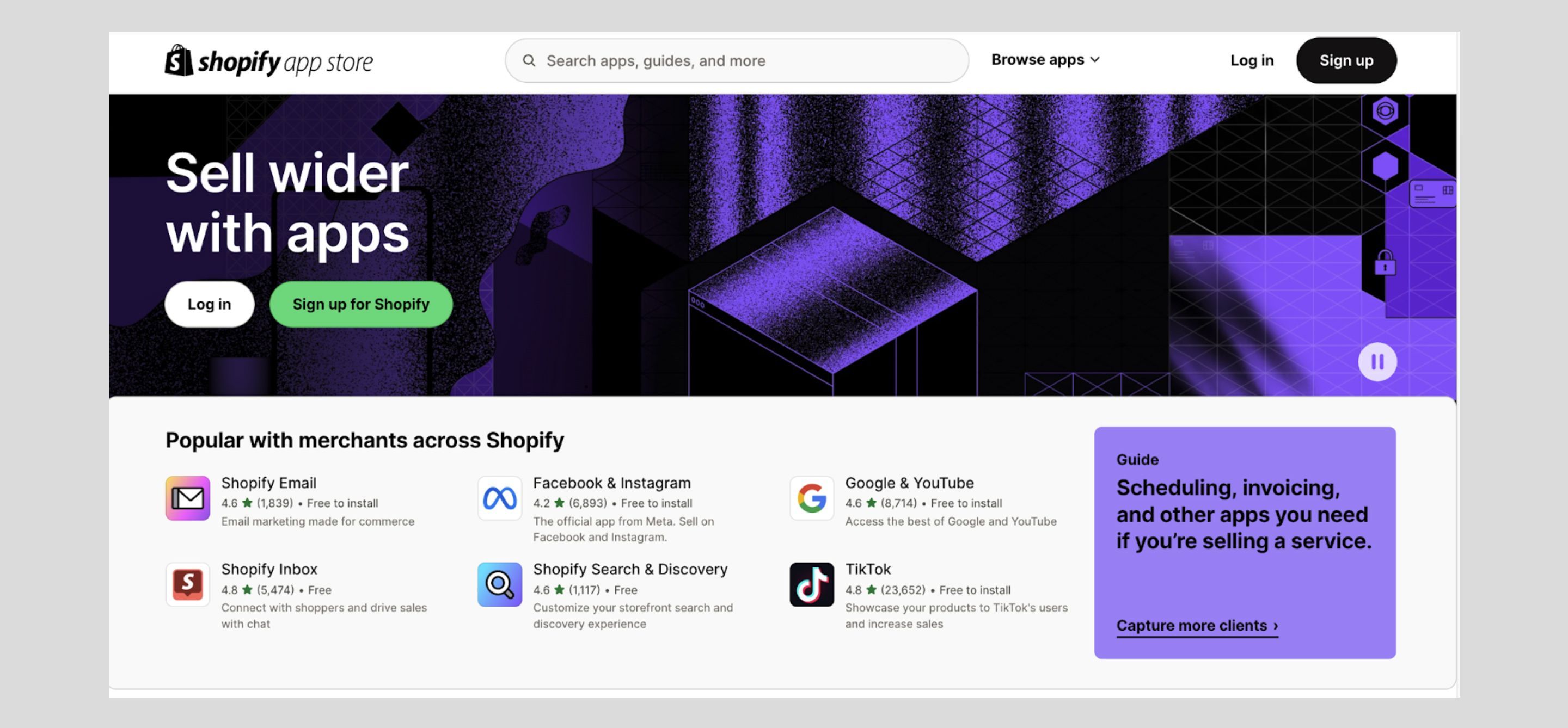The image size is (1568, 728).
Task: Click 'Showcase your products to TikTok's users' text
Action: tap(956, 615)
